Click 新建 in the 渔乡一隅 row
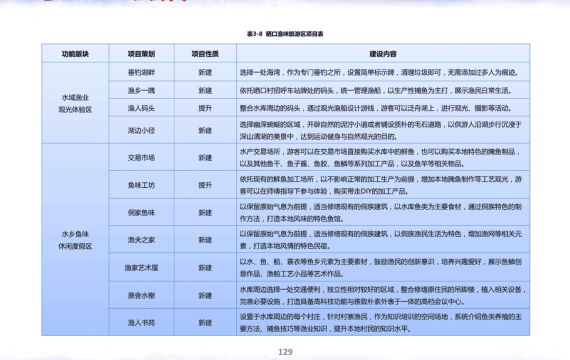Screen dimensions: 570x360 tap(205, 90)
